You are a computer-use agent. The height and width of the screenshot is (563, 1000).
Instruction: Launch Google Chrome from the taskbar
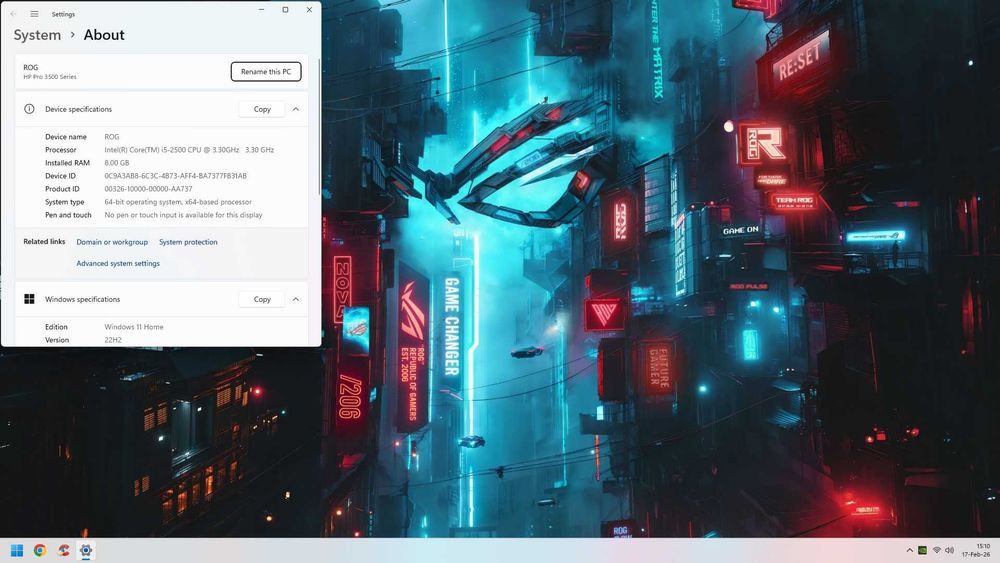[x=40, y=550]
